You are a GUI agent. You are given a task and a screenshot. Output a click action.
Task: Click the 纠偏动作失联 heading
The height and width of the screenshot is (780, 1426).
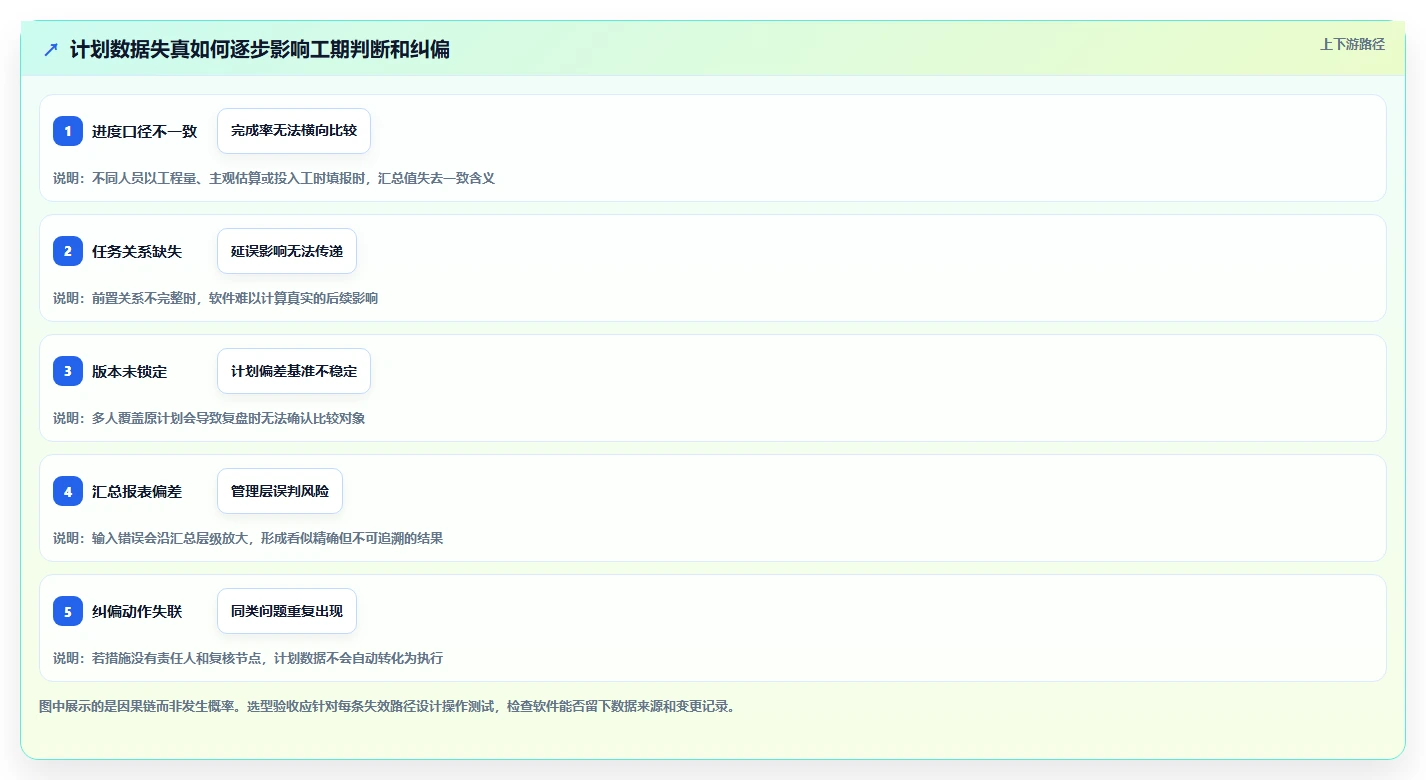click(137, 611)
